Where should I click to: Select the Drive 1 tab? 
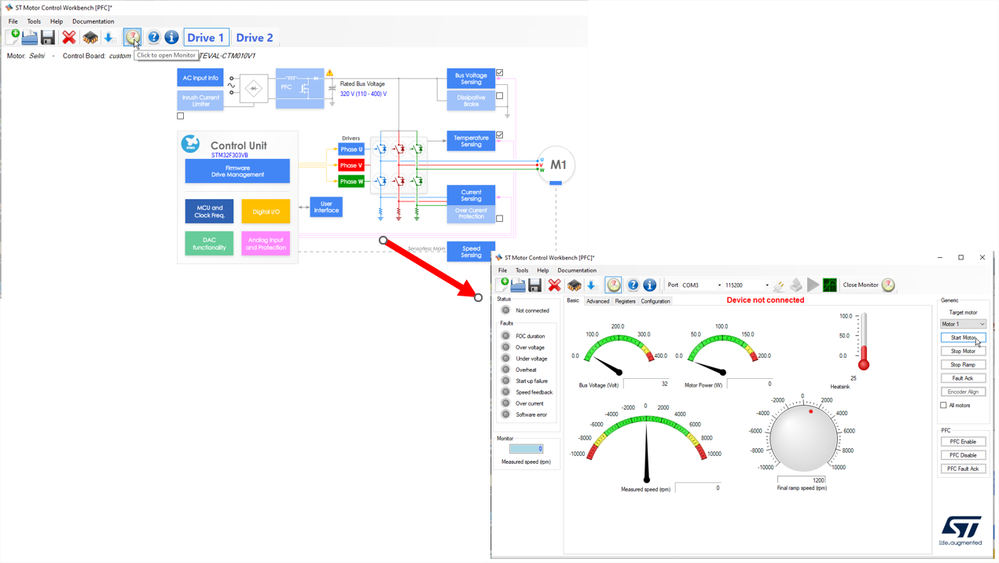pos(205,38)
